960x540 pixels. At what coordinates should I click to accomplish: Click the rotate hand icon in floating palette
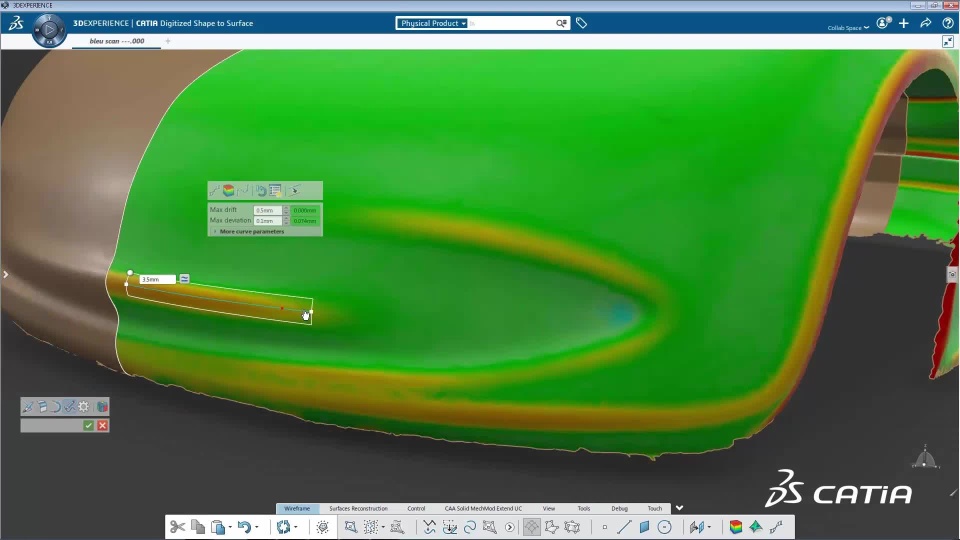click(260, 190)
